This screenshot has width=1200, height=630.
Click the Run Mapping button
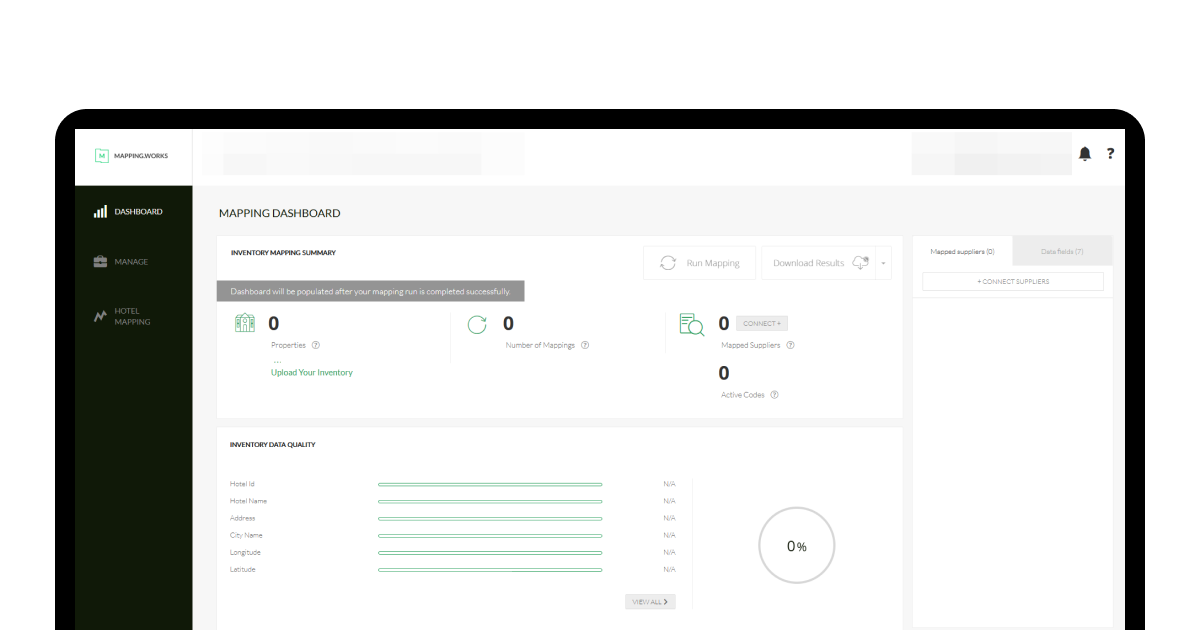(x=699, y=263)
